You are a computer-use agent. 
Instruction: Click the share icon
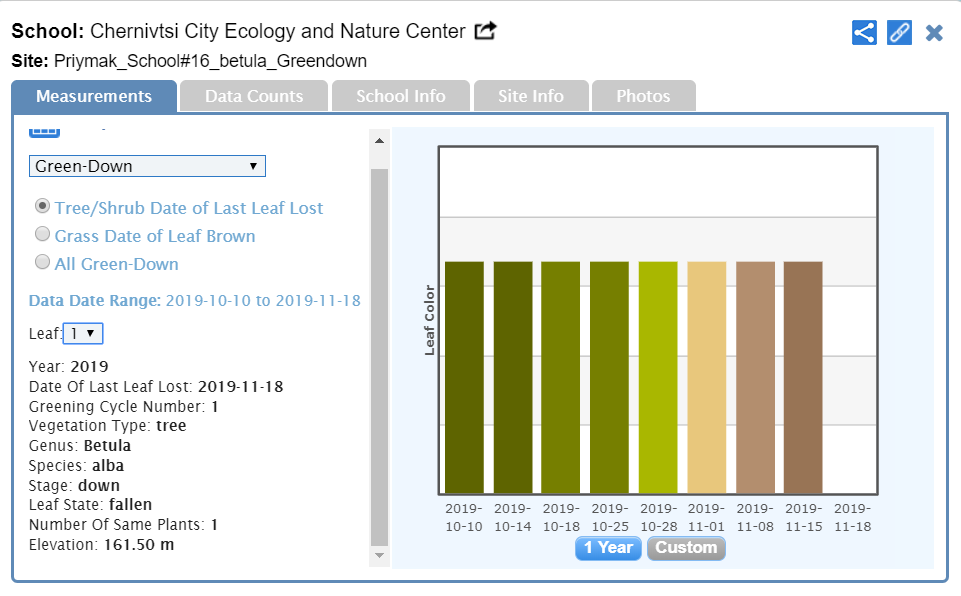tap(864, 32)
